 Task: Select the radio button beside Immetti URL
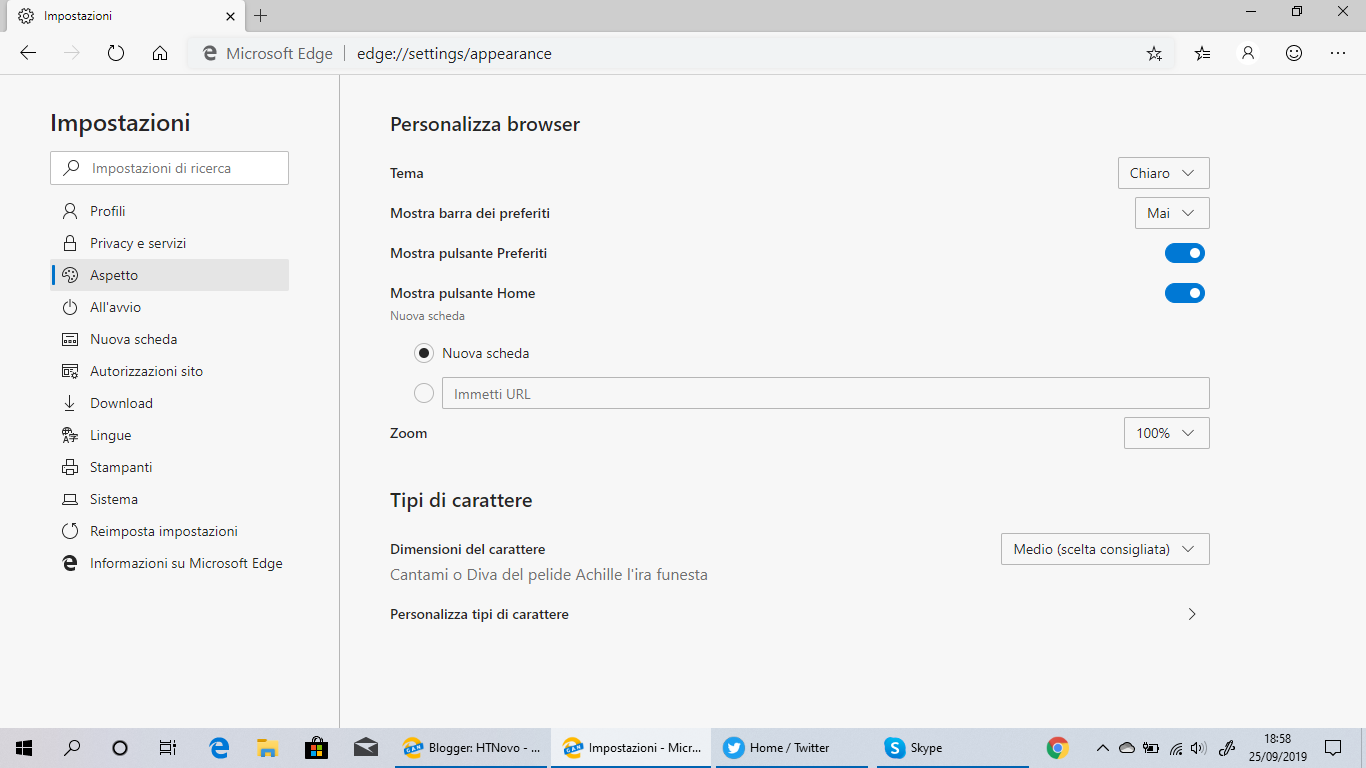coord(424,394)
